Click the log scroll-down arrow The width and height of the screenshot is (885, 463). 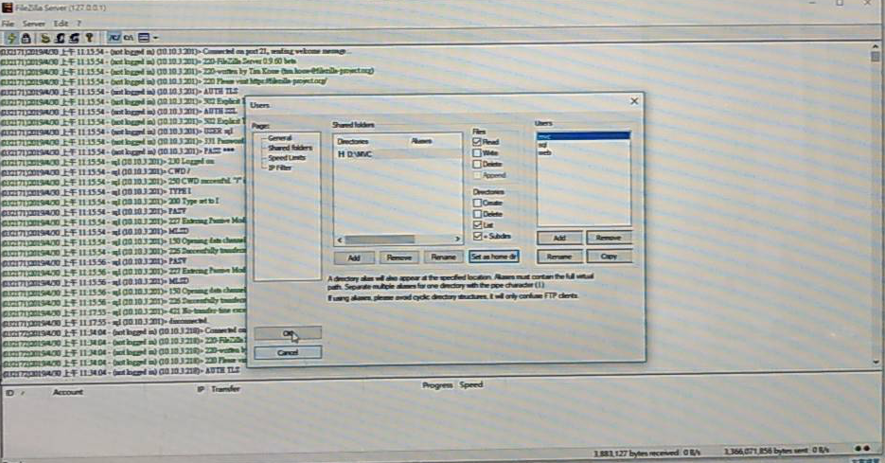875,362
